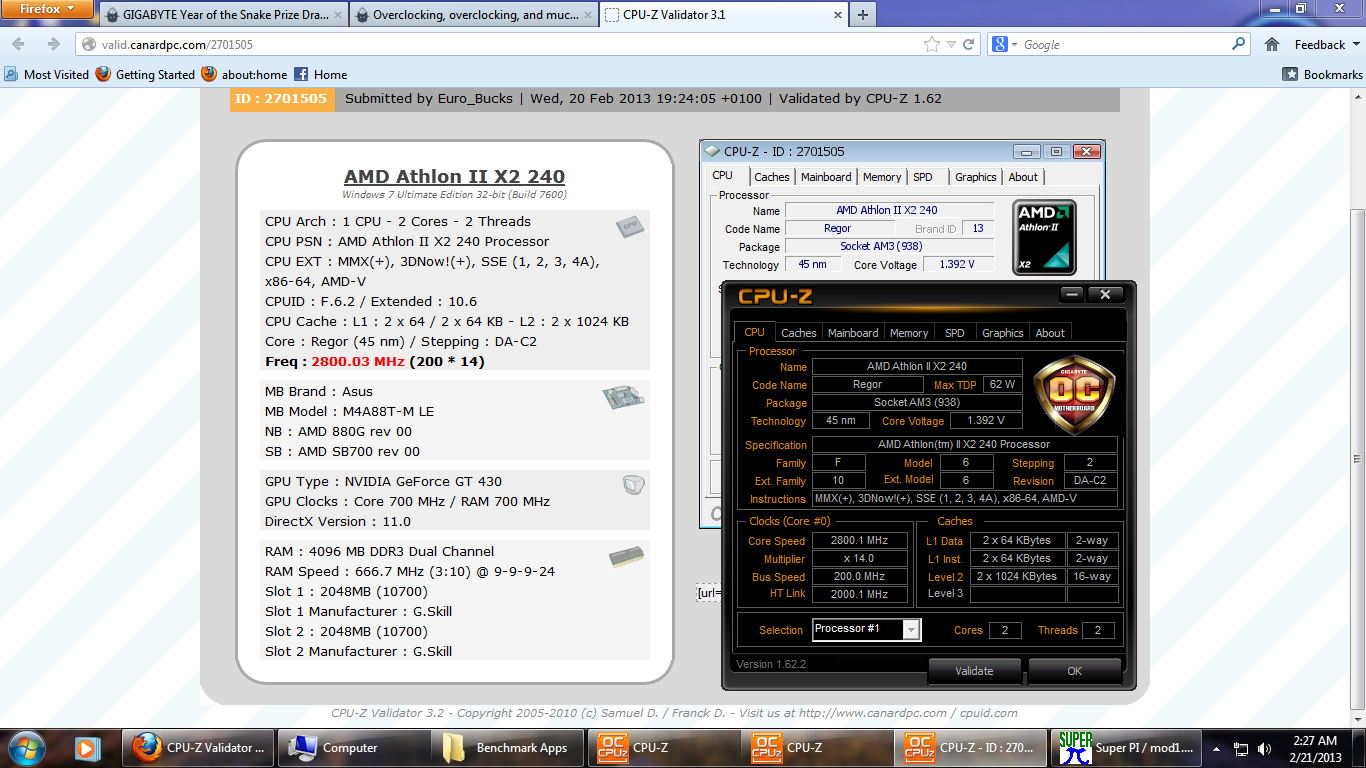Viewport: 1366px width, 768px height.
Task: Click the Max TDP 62 W value
Action: coord(1001,384)
